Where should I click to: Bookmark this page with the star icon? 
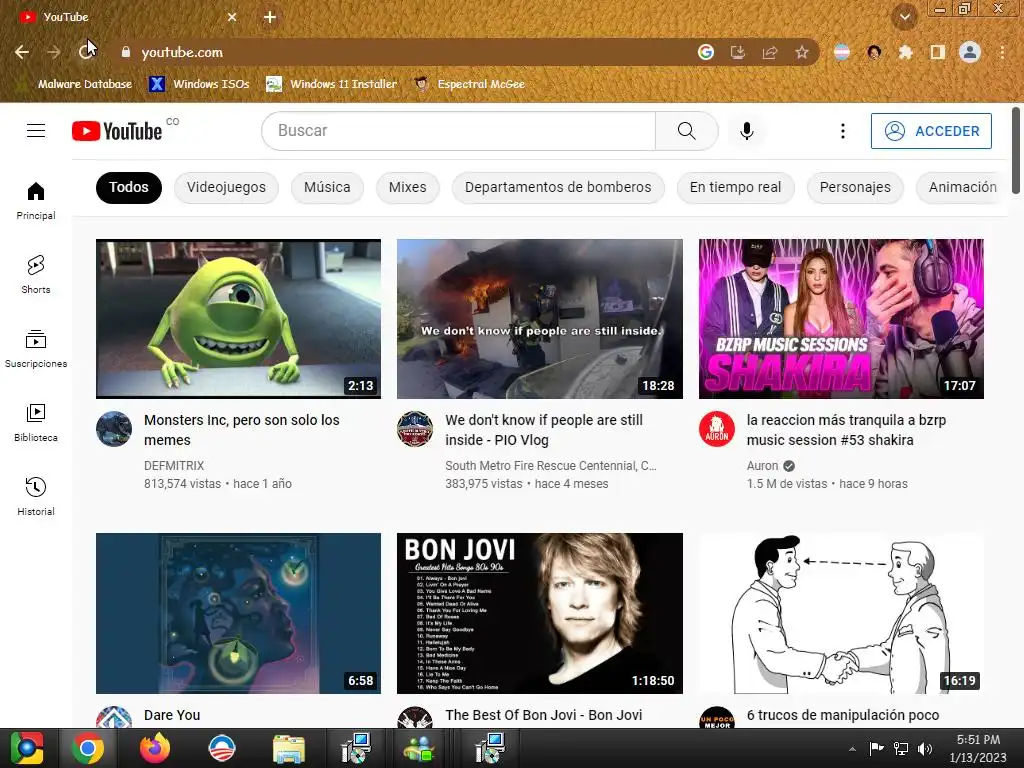(x=802, y=52)
